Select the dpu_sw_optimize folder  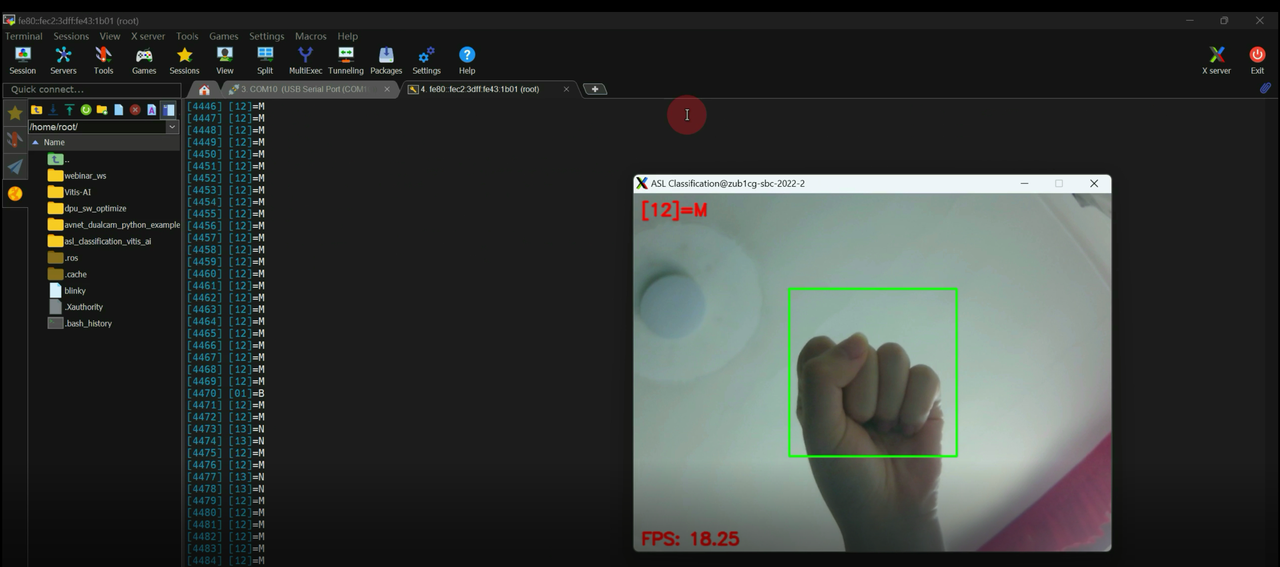point(87,208)
